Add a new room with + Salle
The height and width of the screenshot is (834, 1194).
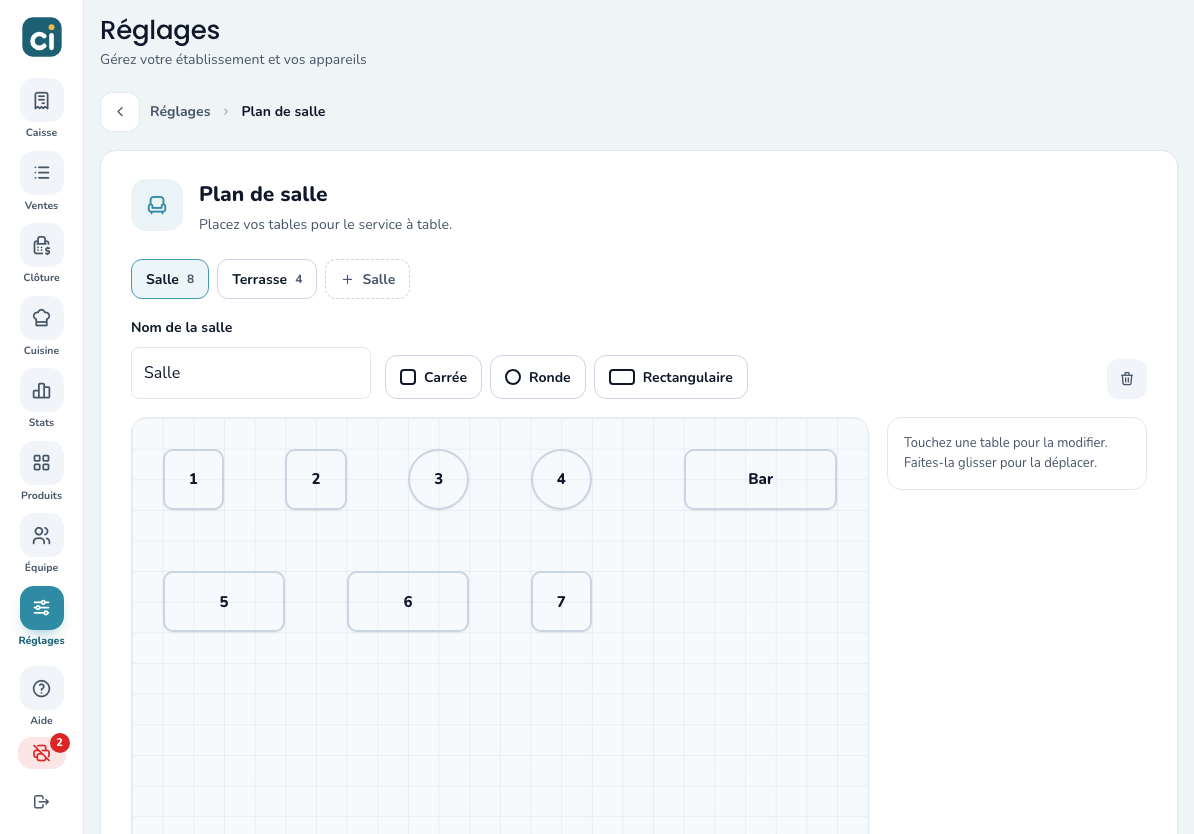point(367,280)
